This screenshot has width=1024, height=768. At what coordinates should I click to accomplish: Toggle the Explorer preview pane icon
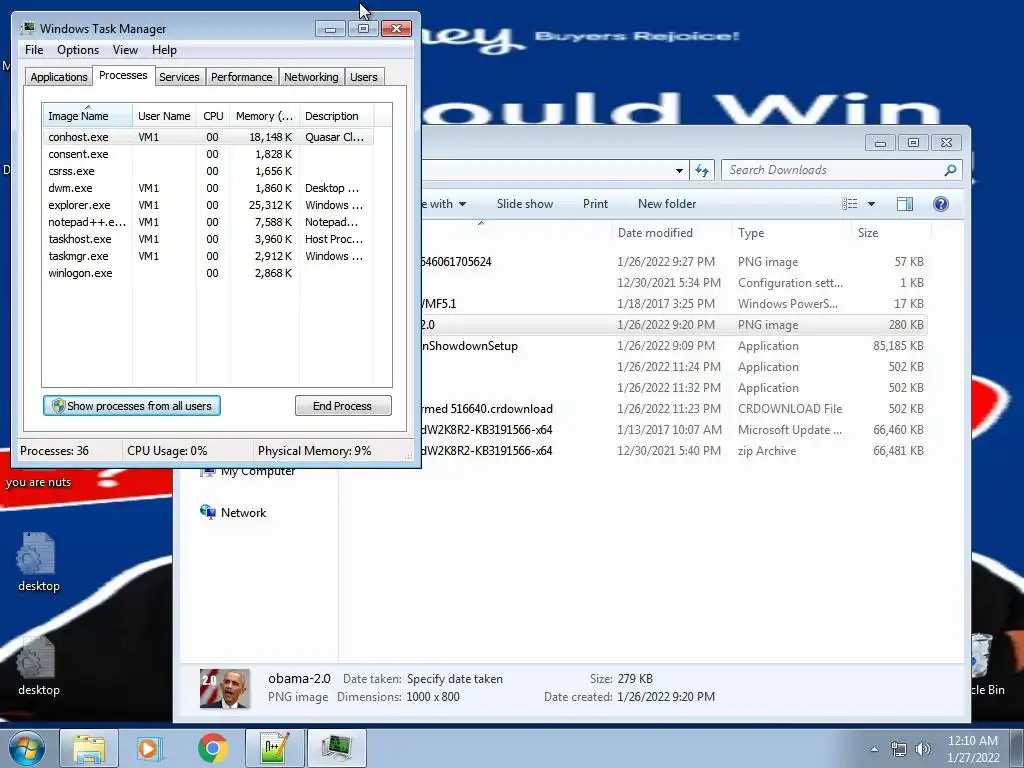click(x=904, y=204)
